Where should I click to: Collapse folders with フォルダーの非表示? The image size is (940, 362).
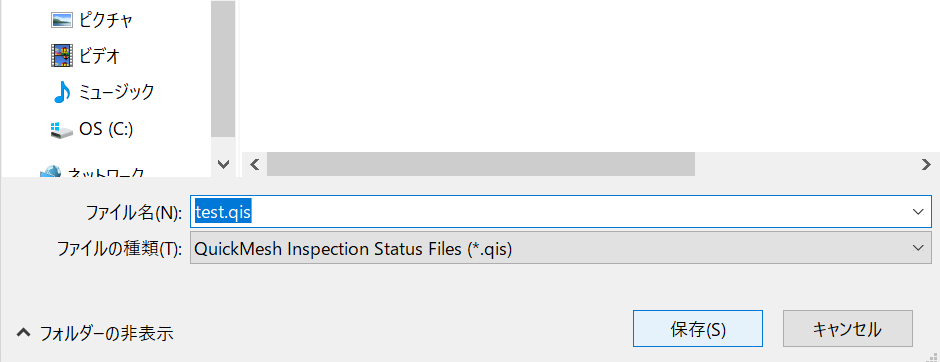pyautogui.click(x=95, y=332)
